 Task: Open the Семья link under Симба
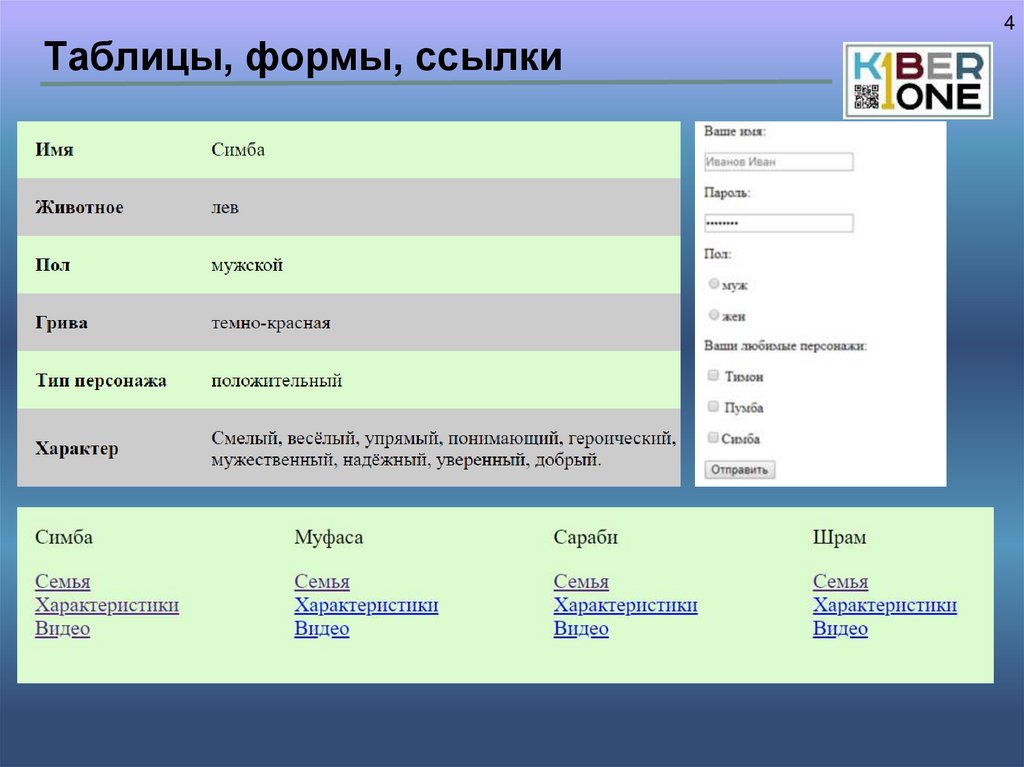pyautogui.click(x=62, y=581)
